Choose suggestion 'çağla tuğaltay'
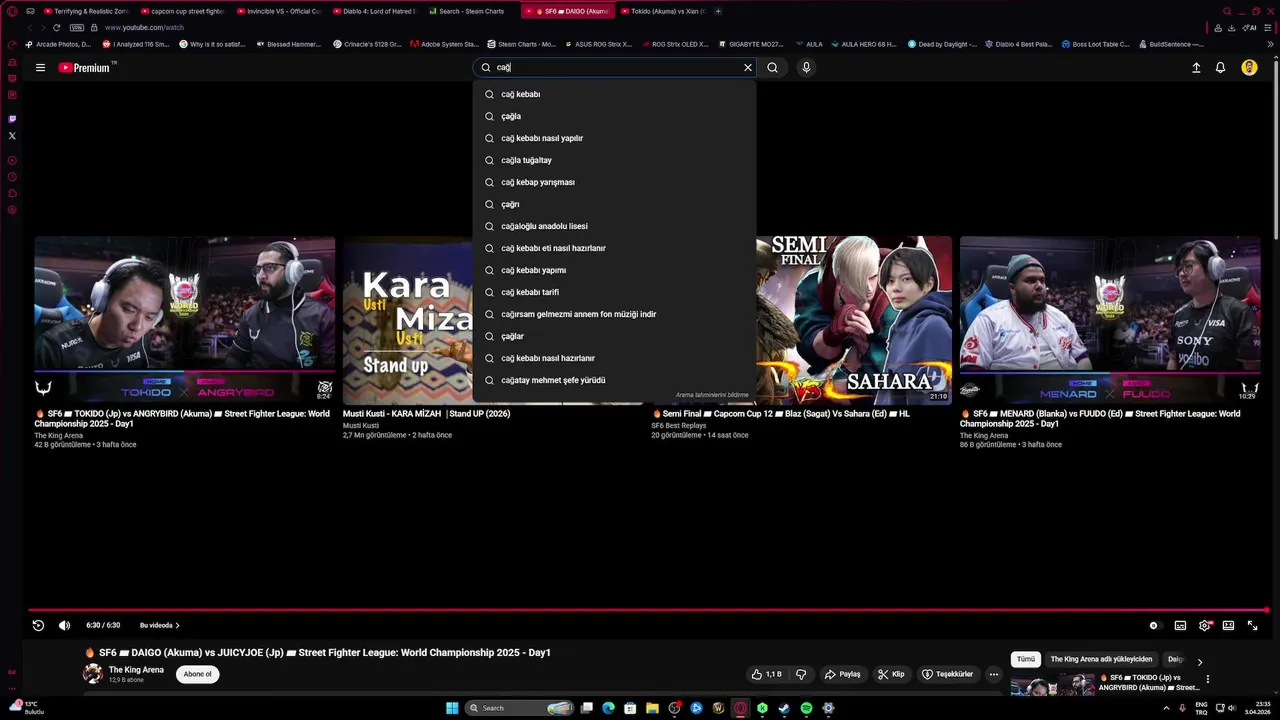 point(614,160)
